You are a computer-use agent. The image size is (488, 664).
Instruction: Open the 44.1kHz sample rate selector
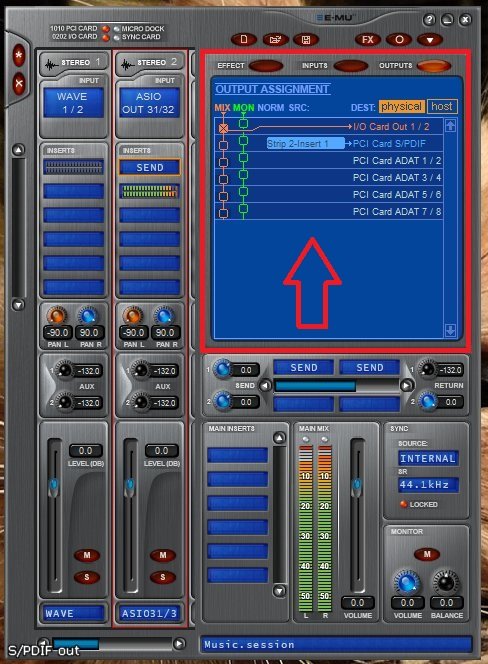click(x=428, y=484)
